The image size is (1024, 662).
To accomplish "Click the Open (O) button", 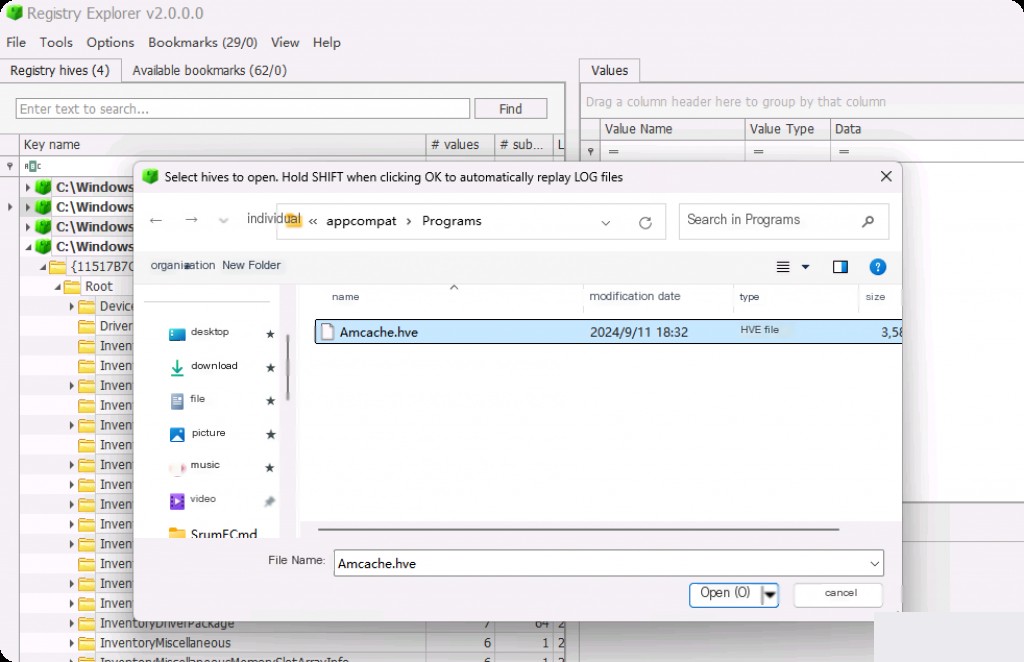I will 725,594.
